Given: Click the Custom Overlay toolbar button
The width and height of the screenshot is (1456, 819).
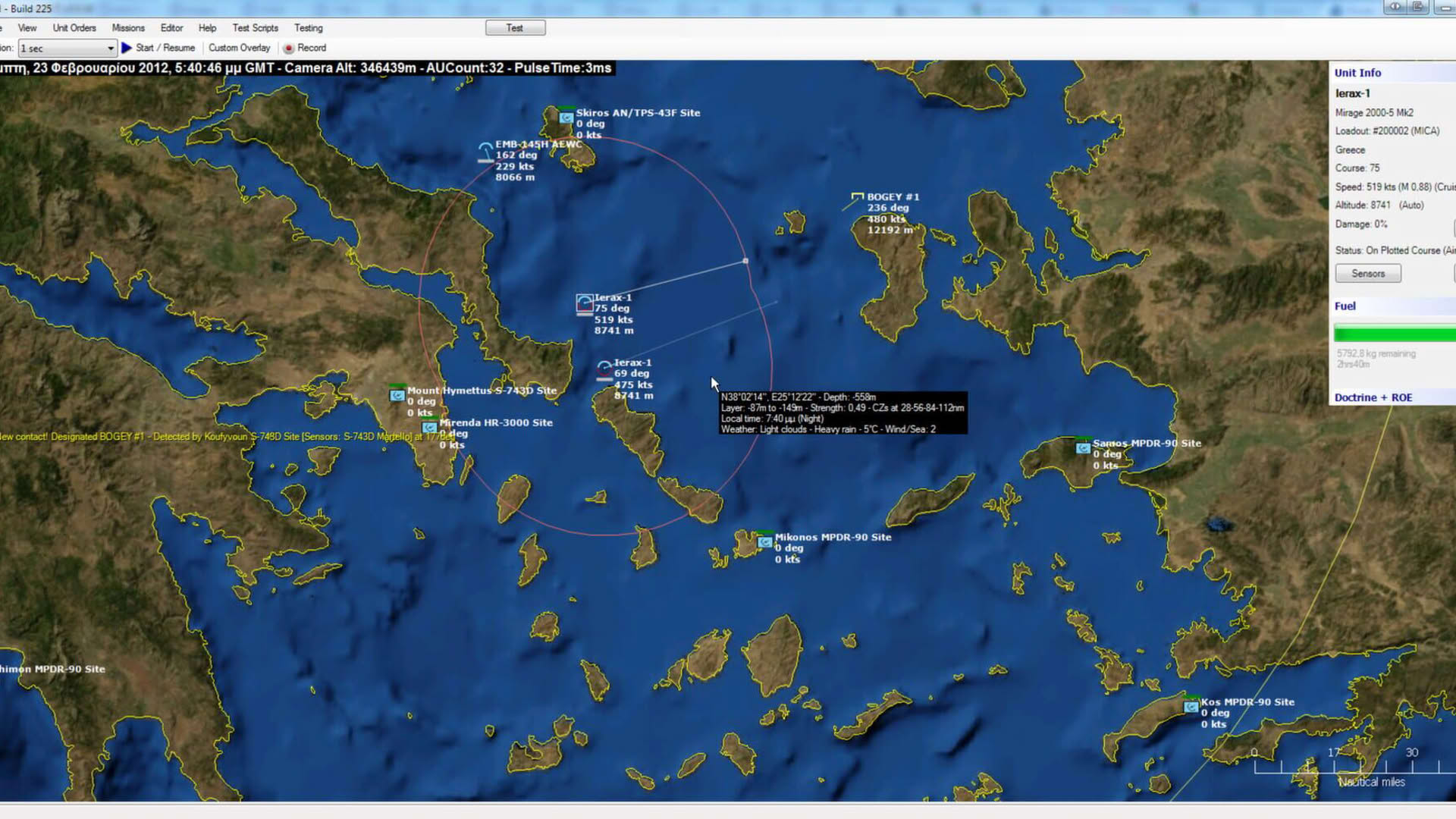Looking at the screenshot, I should [239, 48].
